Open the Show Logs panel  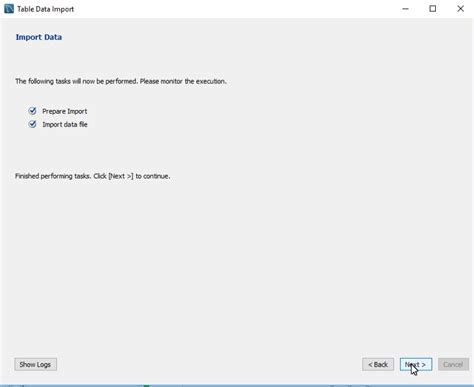pos(35,364)
